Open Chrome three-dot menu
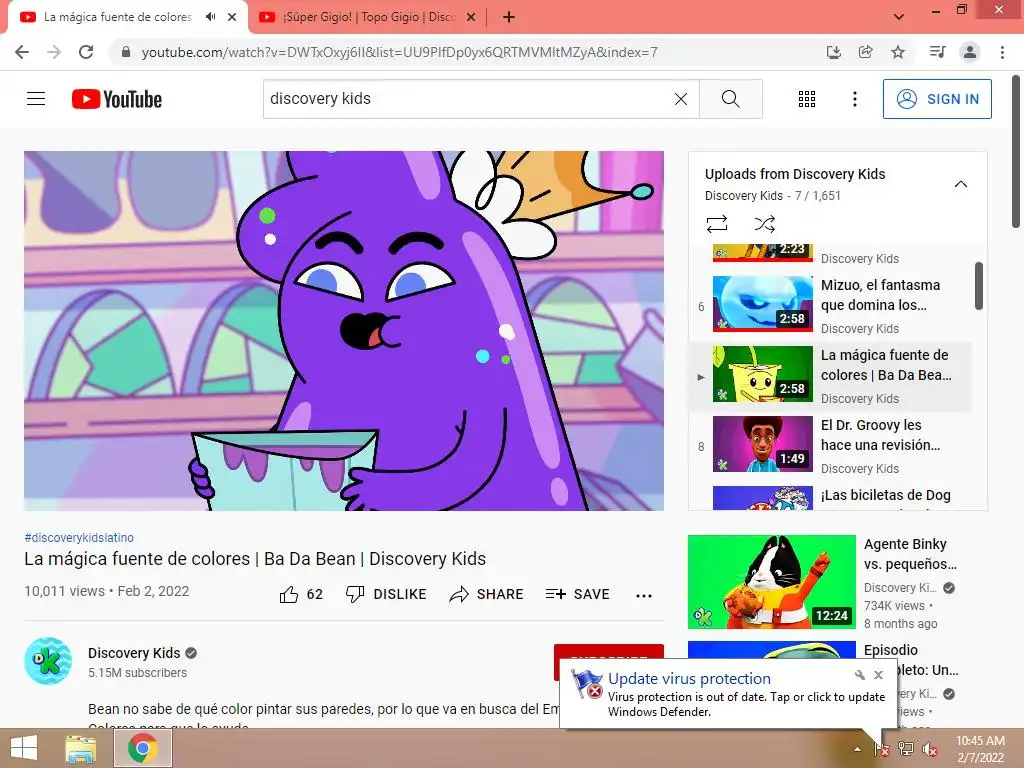Screen dimensions: 1024x768 (1002, 52)
